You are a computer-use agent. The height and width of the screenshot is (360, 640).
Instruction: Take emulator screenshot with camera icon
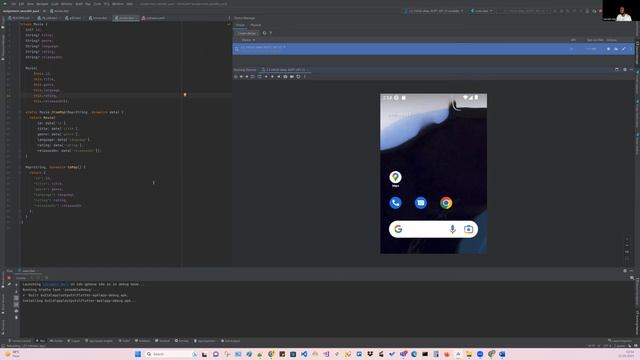(285, 76)
